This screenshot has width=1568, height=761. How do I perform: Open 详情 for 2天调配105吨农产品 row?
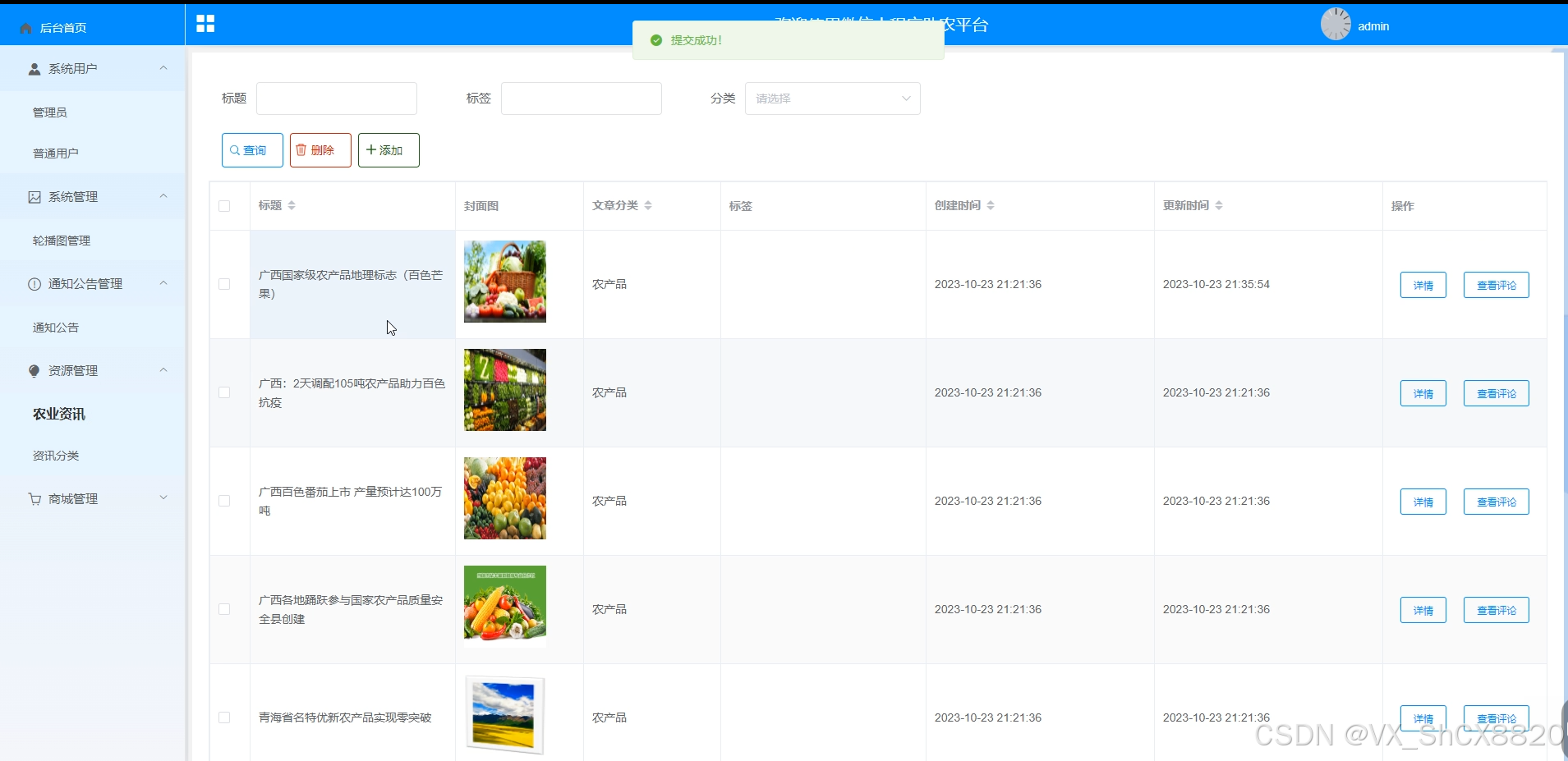(1423, 393)
